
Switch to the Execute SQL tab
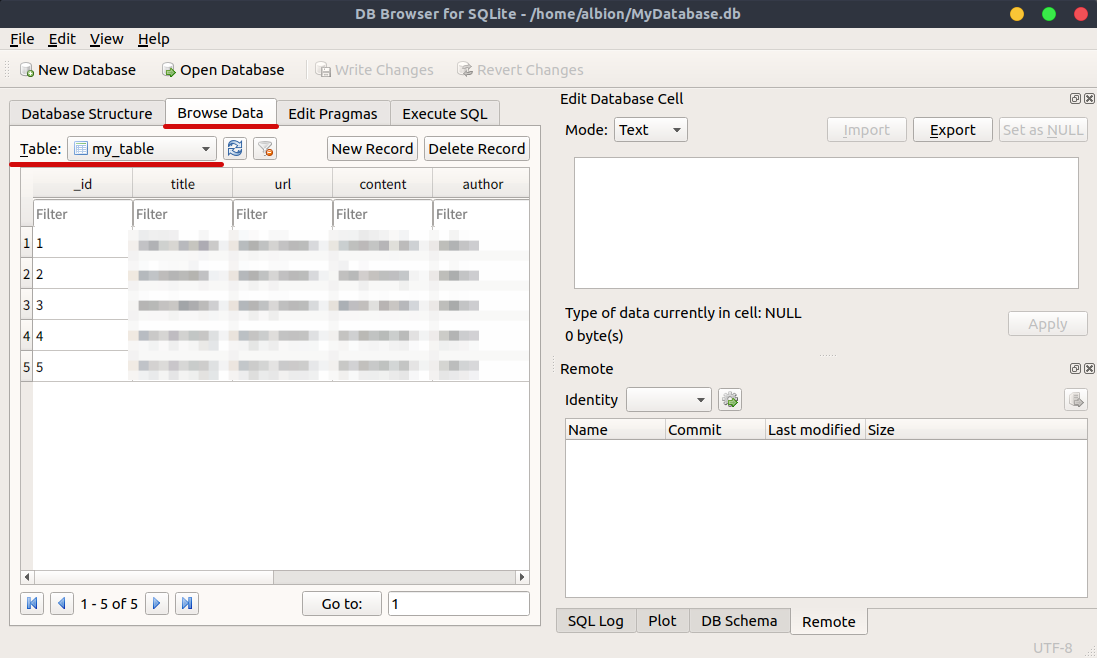[x=445, y=113]
